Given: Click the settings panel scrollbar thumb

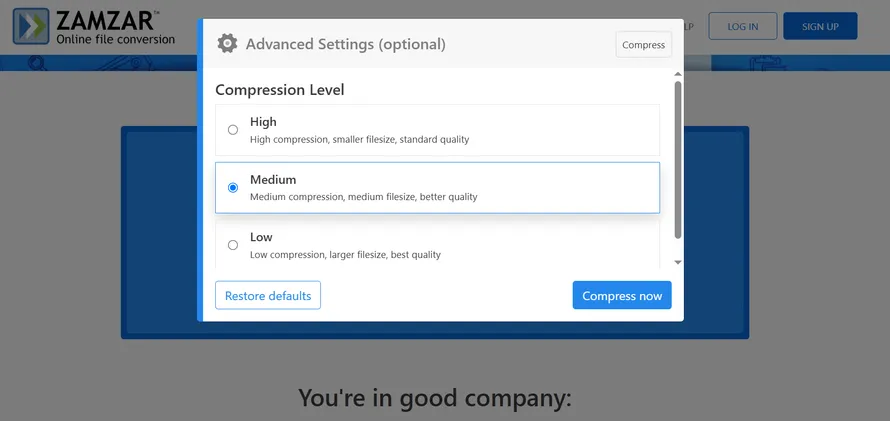Looking at the screenshot, I should [x=678, y=160].
